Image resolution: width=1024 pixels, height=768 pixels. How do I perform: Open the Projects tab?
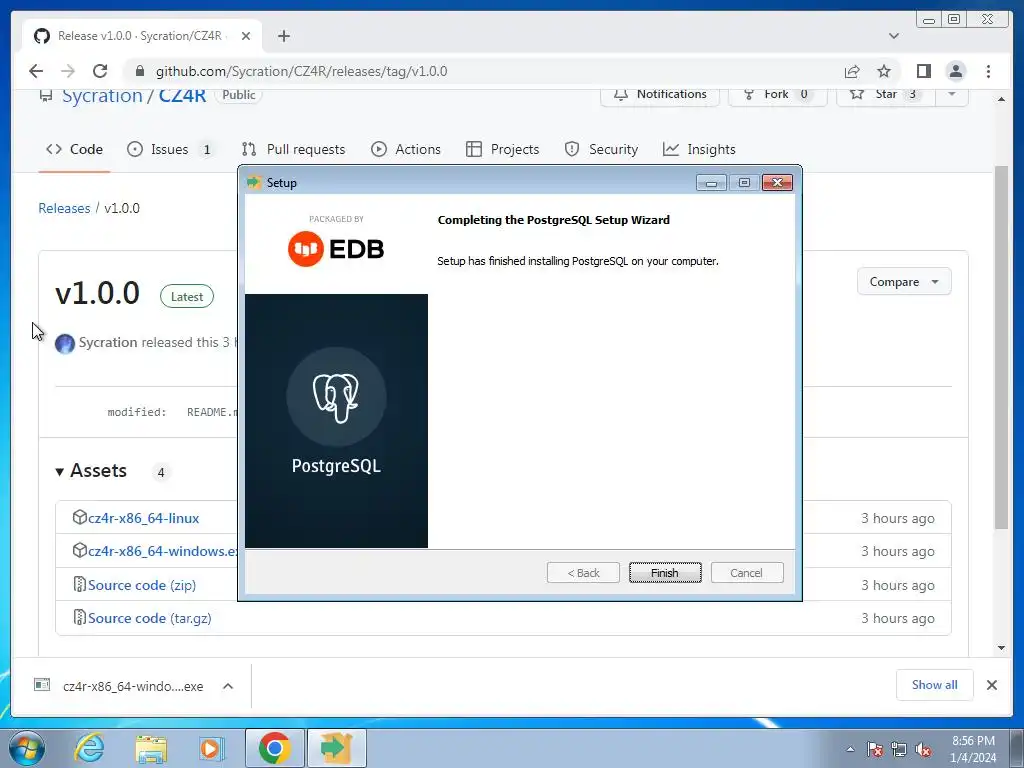click(x=502, y=149)
